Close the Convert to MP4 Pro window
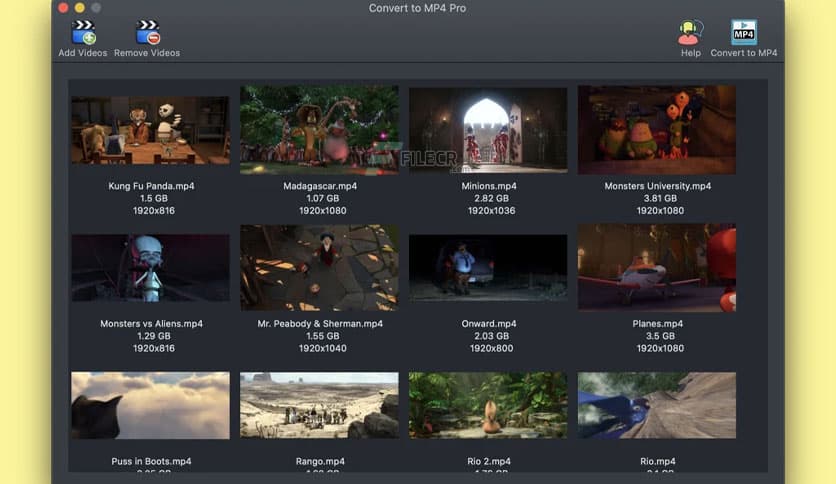Screen dimensions: 836x484 63,7
